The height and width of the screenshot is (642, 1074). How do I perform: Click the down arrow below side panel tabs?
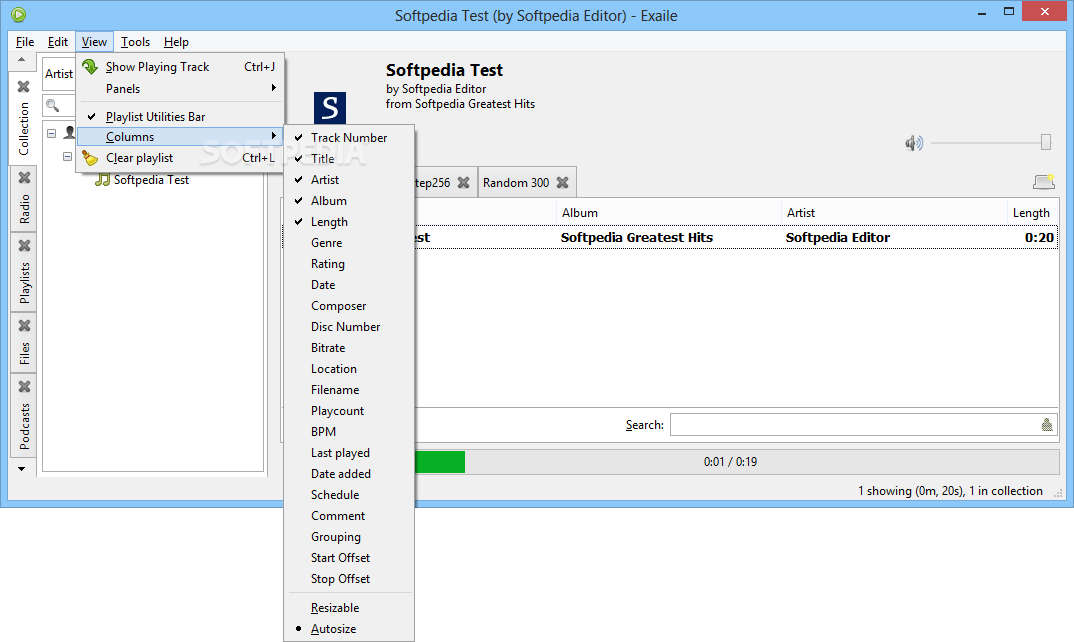pyautogui.click(x=21, y=469)
